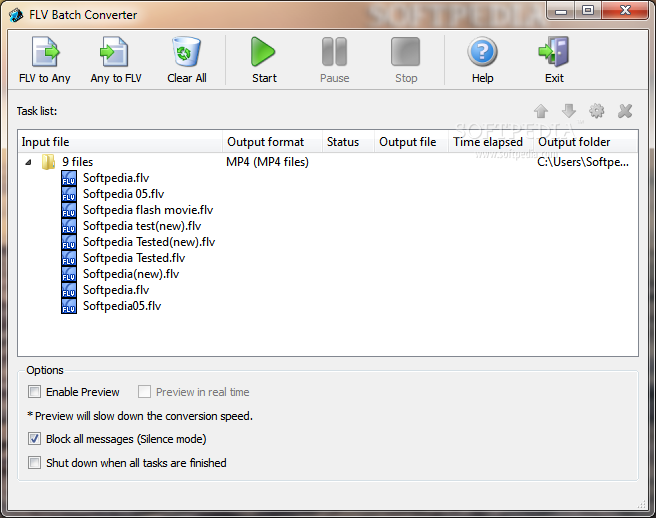The width and height of the screenshot is (656, 518).
Task: Click FLV icon beside Softpedia05.flv
Action: point(69,306)
